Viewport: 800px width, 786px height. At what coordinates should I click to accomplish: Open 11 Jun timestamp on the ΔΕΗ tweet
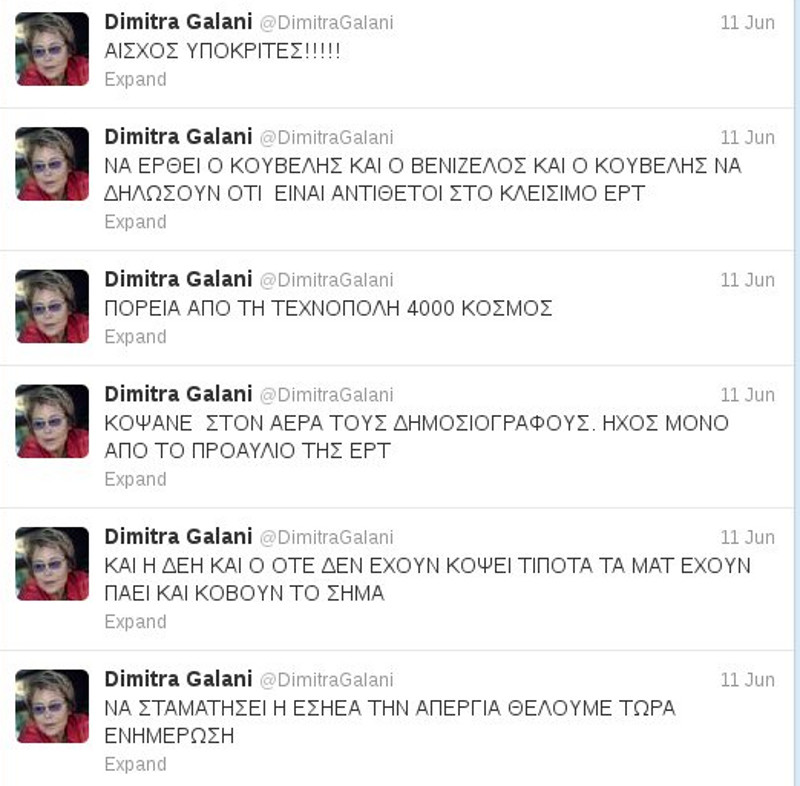(x=747, y=537)
